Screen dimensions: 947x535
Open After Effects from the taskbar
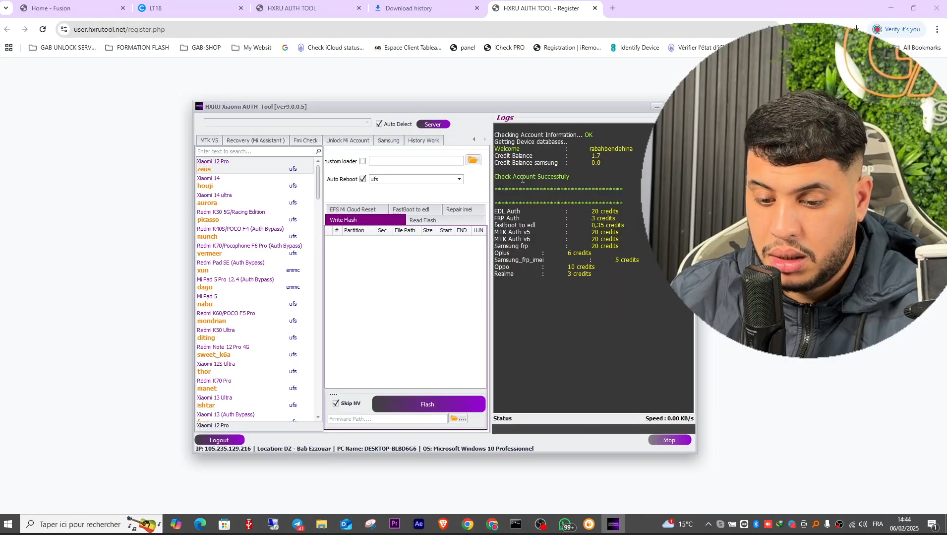pos(419,524)
